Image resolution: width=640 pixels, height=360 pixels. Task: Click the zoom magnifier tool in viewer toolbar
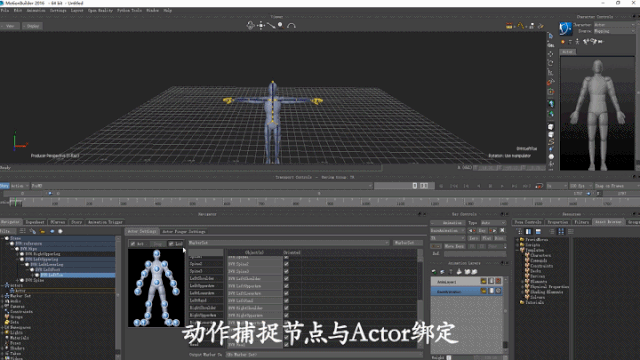coord(280,25)
